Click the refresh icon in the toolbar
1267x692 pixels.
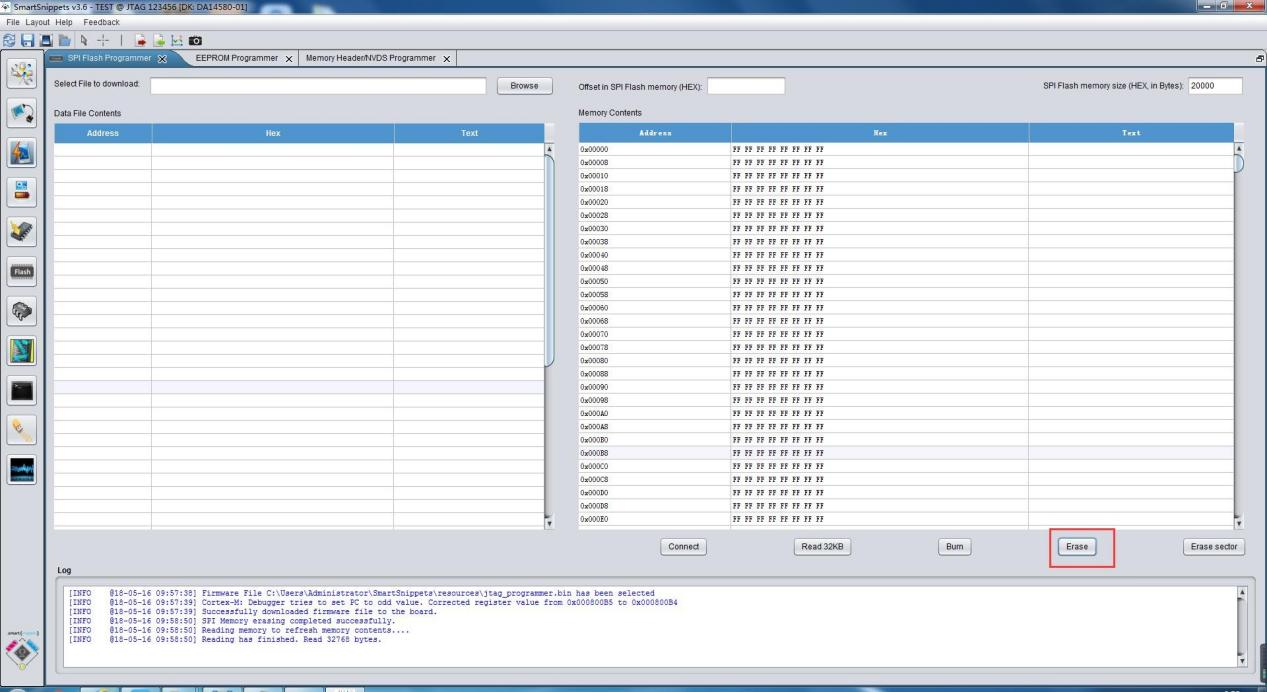coord(9,41)
